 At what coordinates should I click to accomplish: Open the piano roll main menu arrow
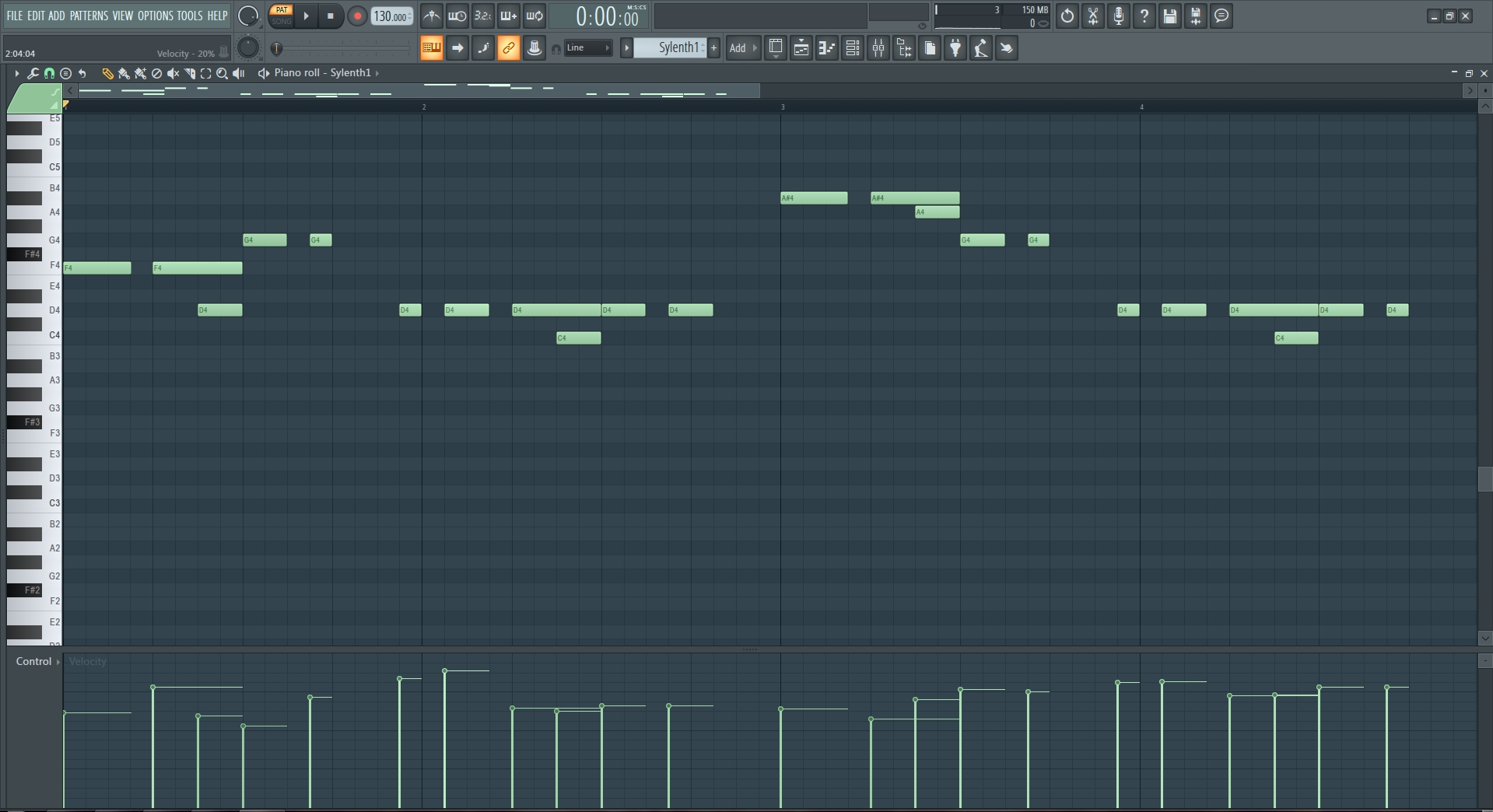pos(16,73)
